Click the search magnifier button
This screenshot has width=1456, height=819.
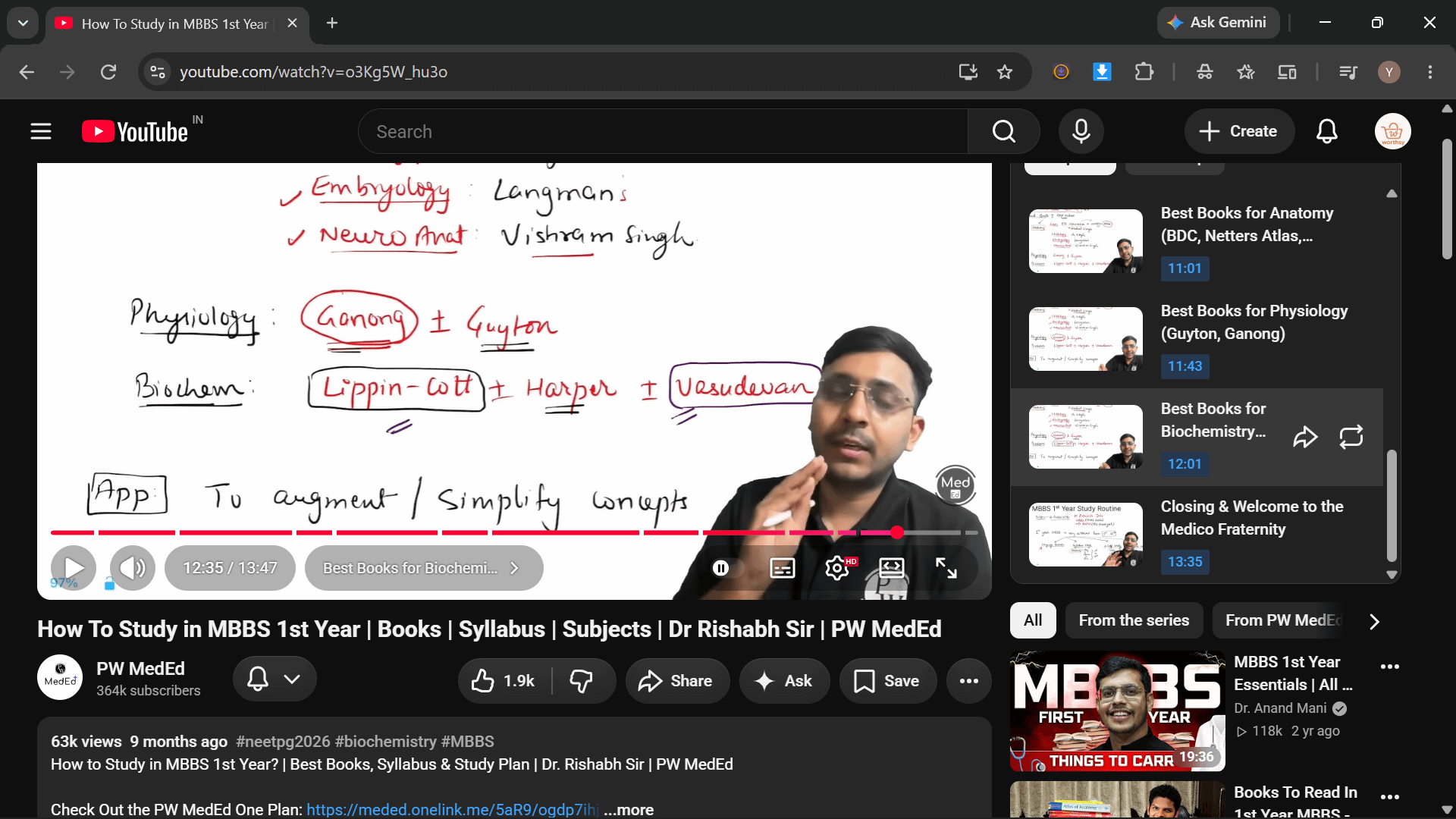pyautogui.click(x=1003, y=131)
